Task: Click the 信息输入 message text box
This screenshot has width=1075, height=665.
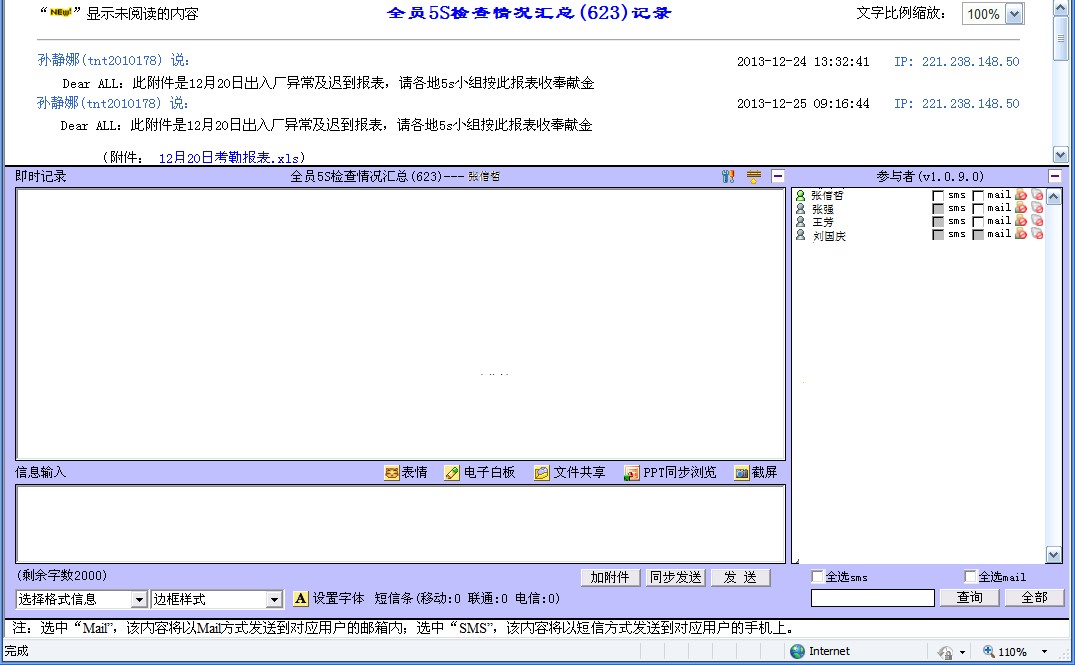Action: click(400, 524)
